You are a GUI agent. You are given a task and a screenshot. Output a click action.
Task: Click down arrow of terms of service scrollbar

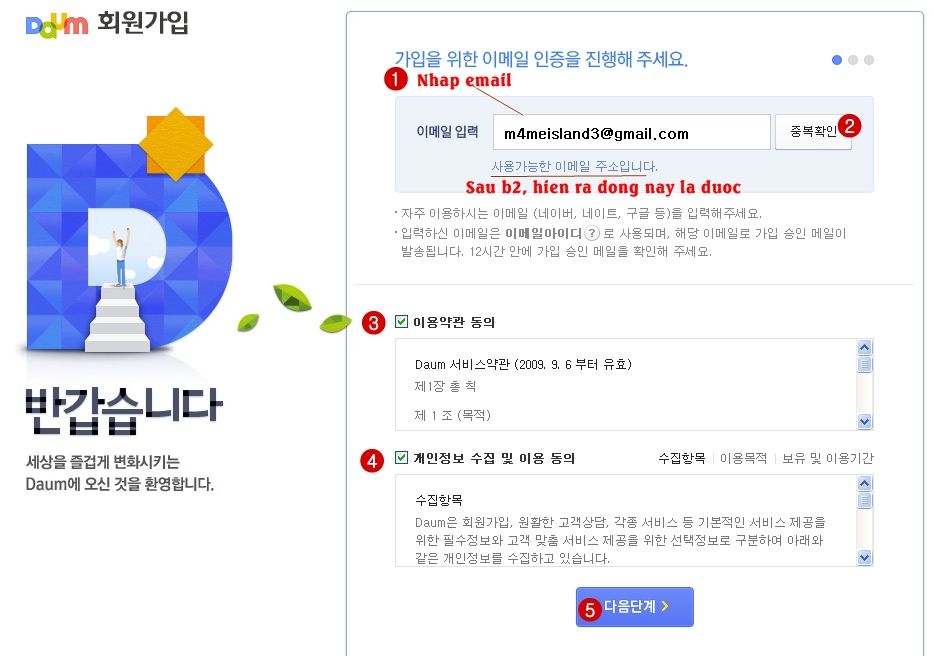(865, 421)
